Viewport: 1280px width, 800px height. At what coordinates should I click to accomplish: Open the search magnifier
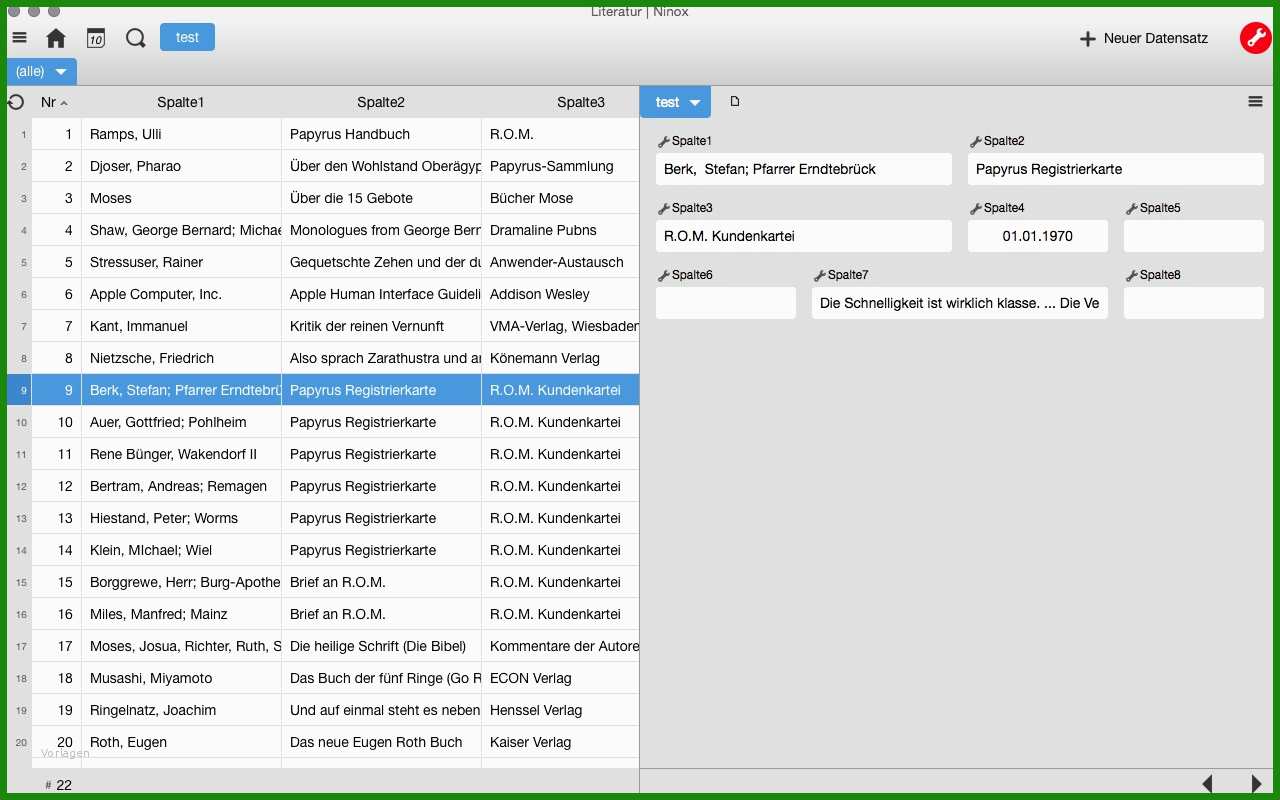(x=136, y=38)
